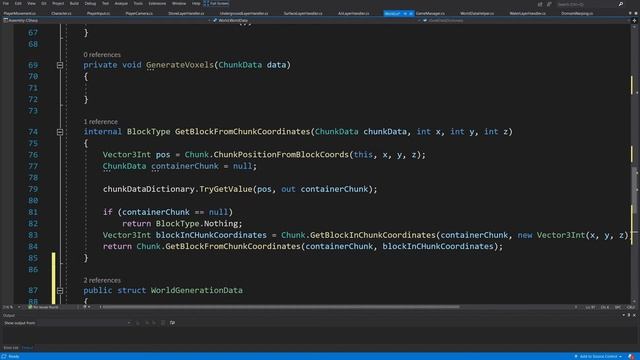
Task: Click the SPC indentation indicator
Action: [618, 307]
